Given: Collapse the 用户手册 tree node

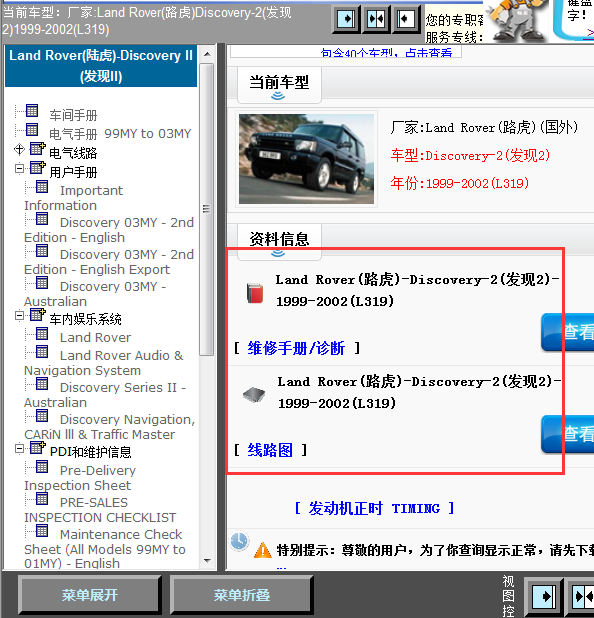Looking at the screenshot, I should 19,169.
